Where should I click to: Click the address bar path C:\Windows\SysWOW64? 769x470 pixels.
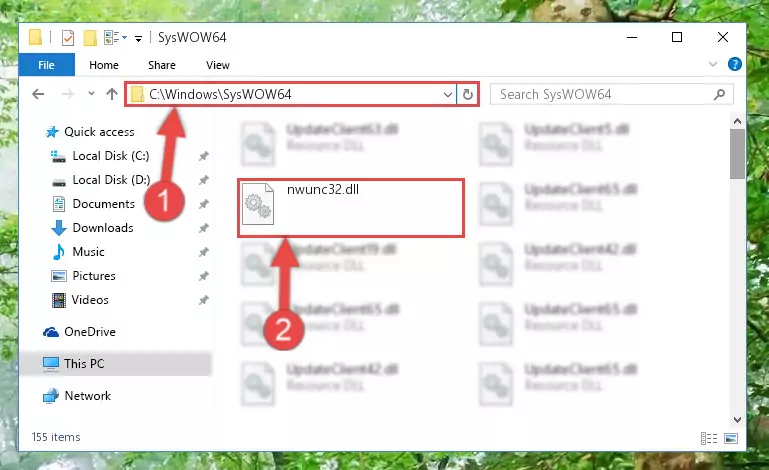click(220, 94)
